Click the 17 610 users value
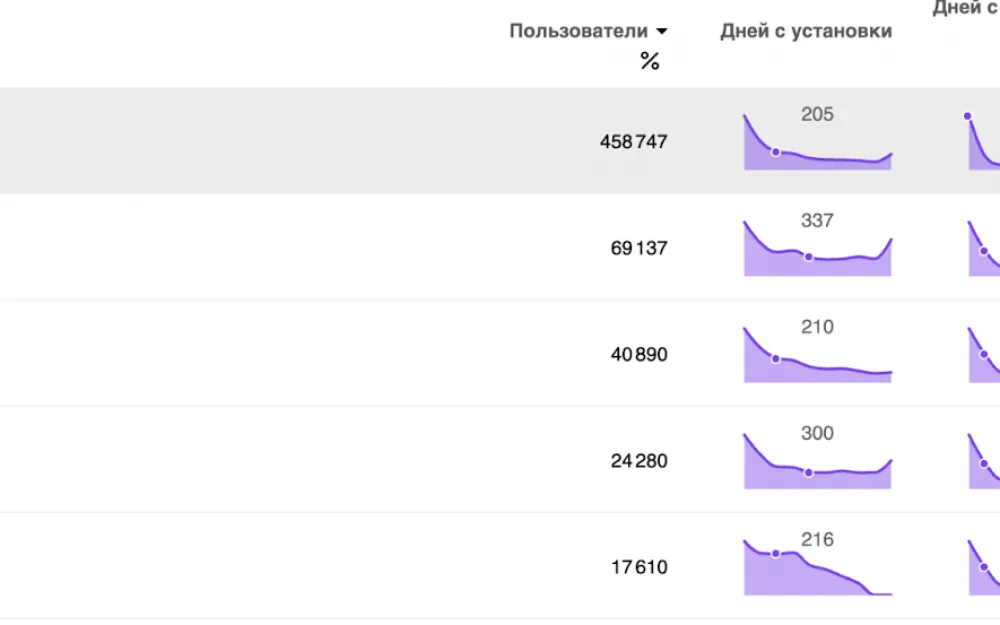Image resolution: width=1000 pixels, height=625 pixels. click(x=639, y=567)
